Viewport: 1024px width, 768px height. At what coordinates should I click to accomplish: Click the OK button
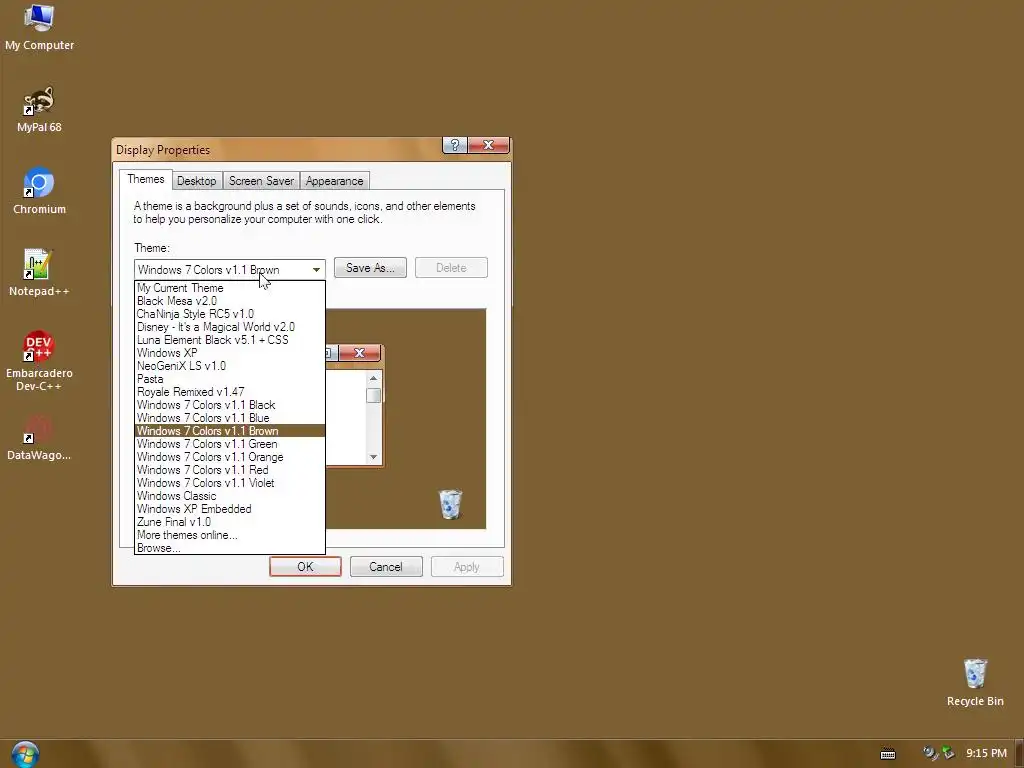pyautogui.click(x=305, y=567)
